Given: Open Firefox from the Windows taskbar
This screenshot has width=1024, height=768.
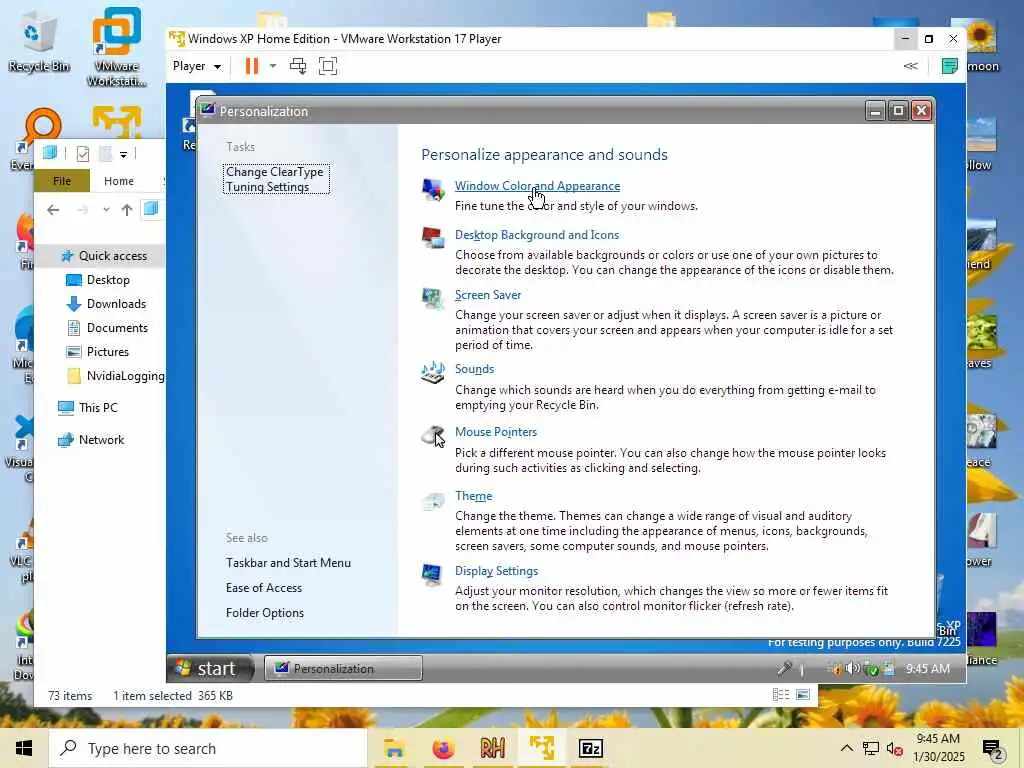Looking at the screenshot, I should tap(443, 748).
